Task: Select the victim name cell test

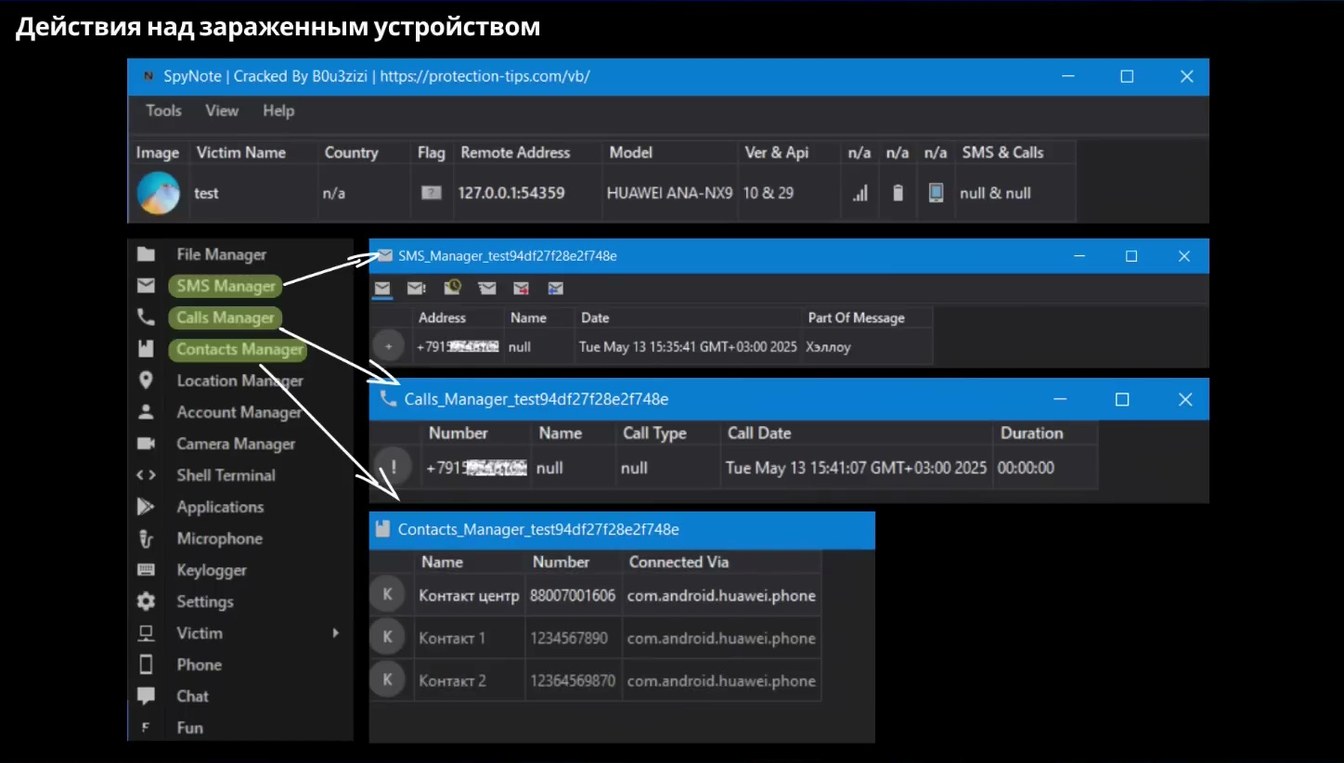Action: [x=206, y=193]
